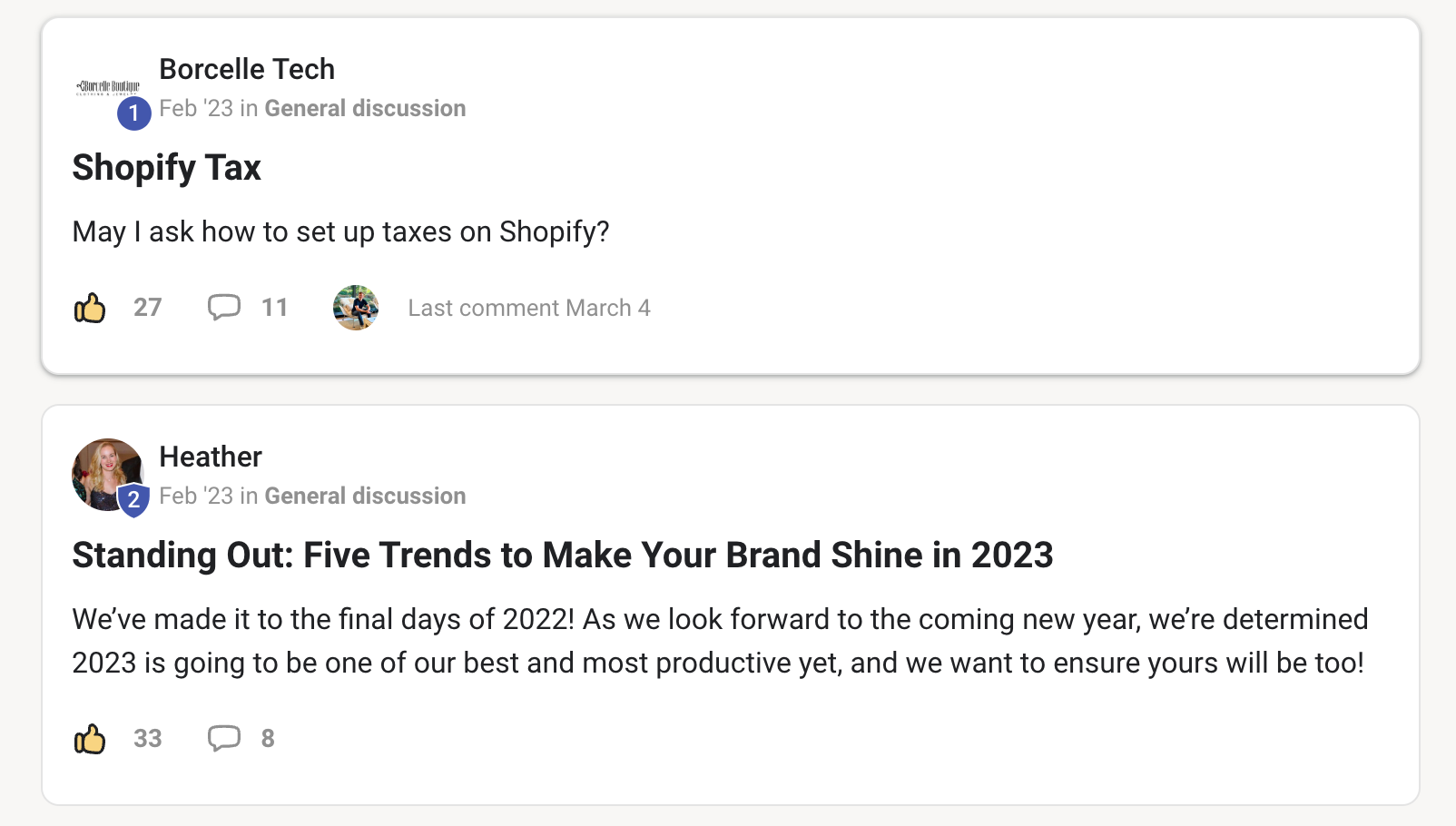Read the Shopify taxes question text
The width and height of the screenshot is (1456, 826).
pos(340,232)
